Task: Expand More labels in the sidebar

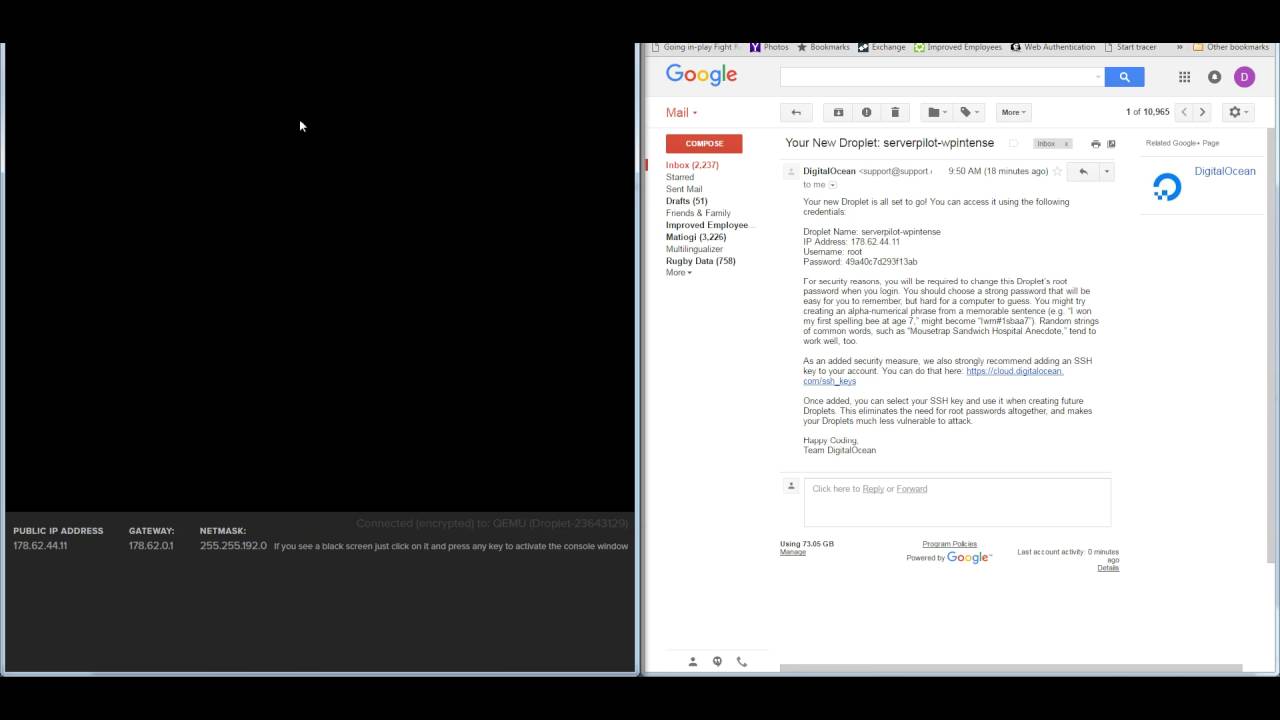Action: [679, 272]
